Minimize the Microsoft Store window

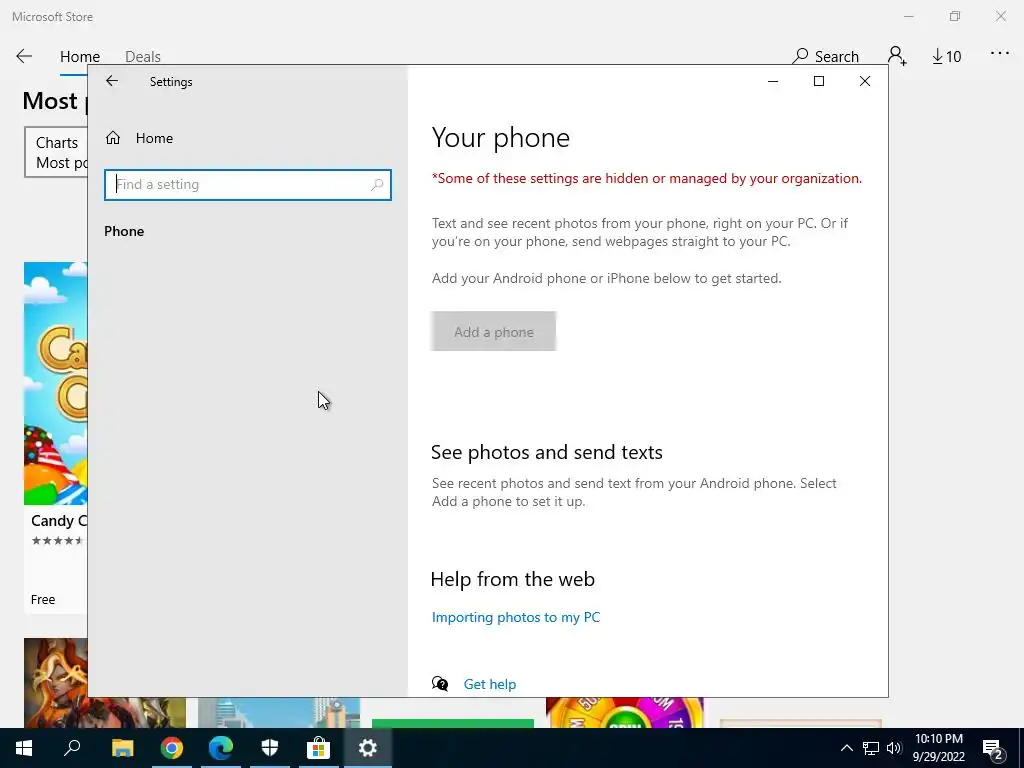(908, 16)
